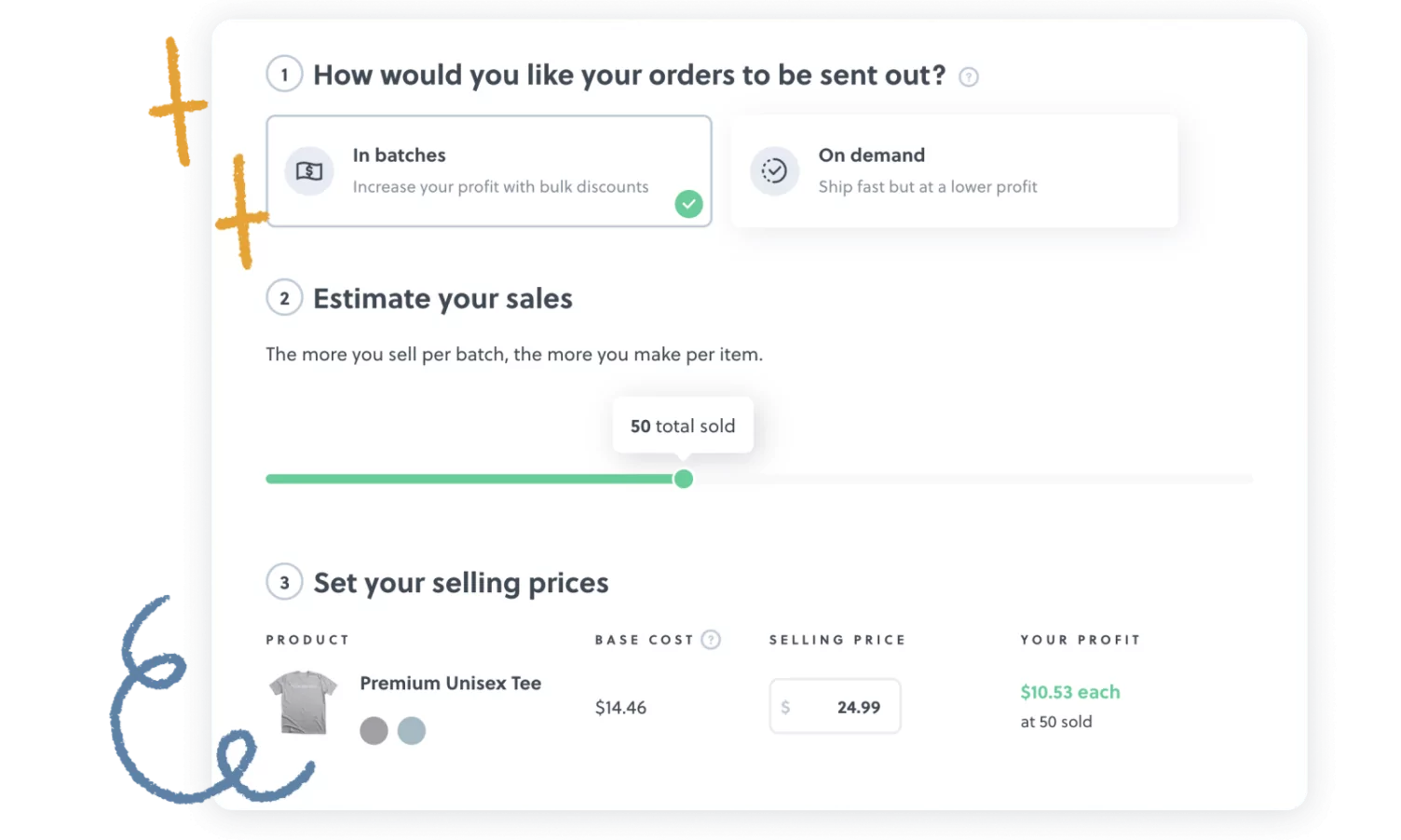Click the Base Cost help icon
The height and width of the screenshot is (840, 1401).
(711, 640)
